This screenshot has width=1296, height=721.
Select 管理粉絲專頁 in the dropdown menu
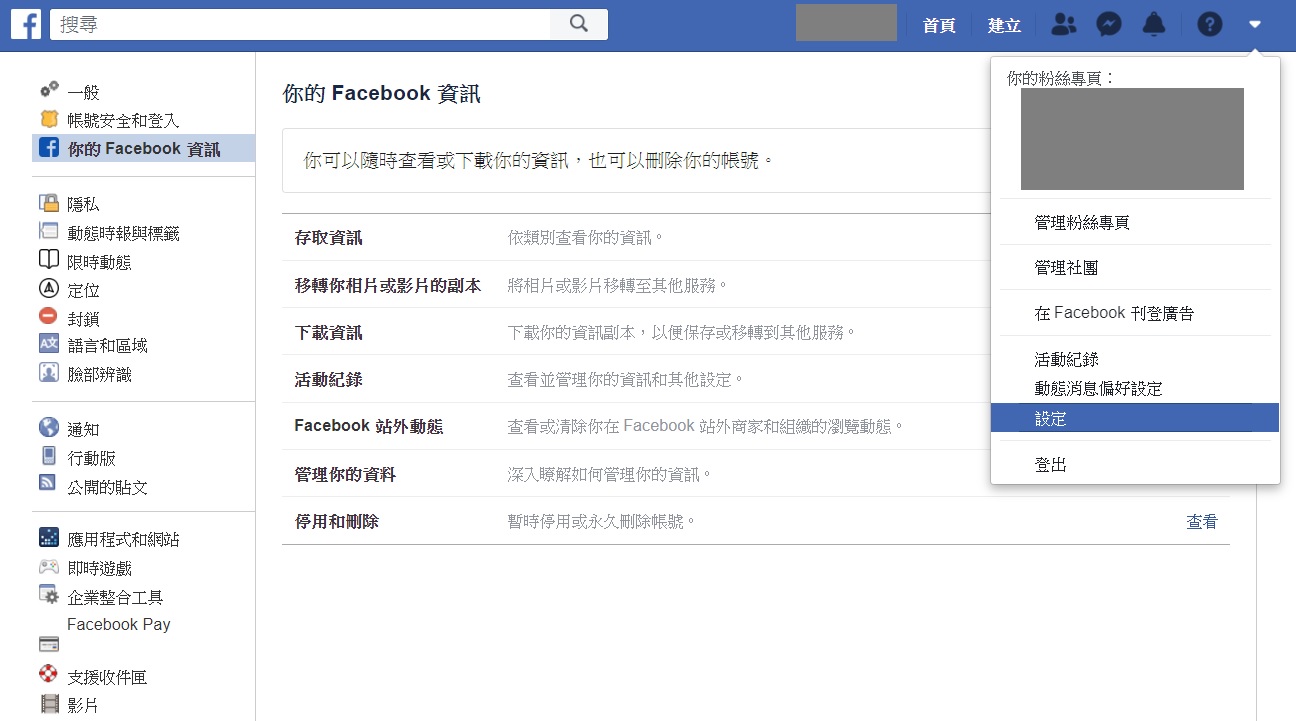pos(1082,223)
